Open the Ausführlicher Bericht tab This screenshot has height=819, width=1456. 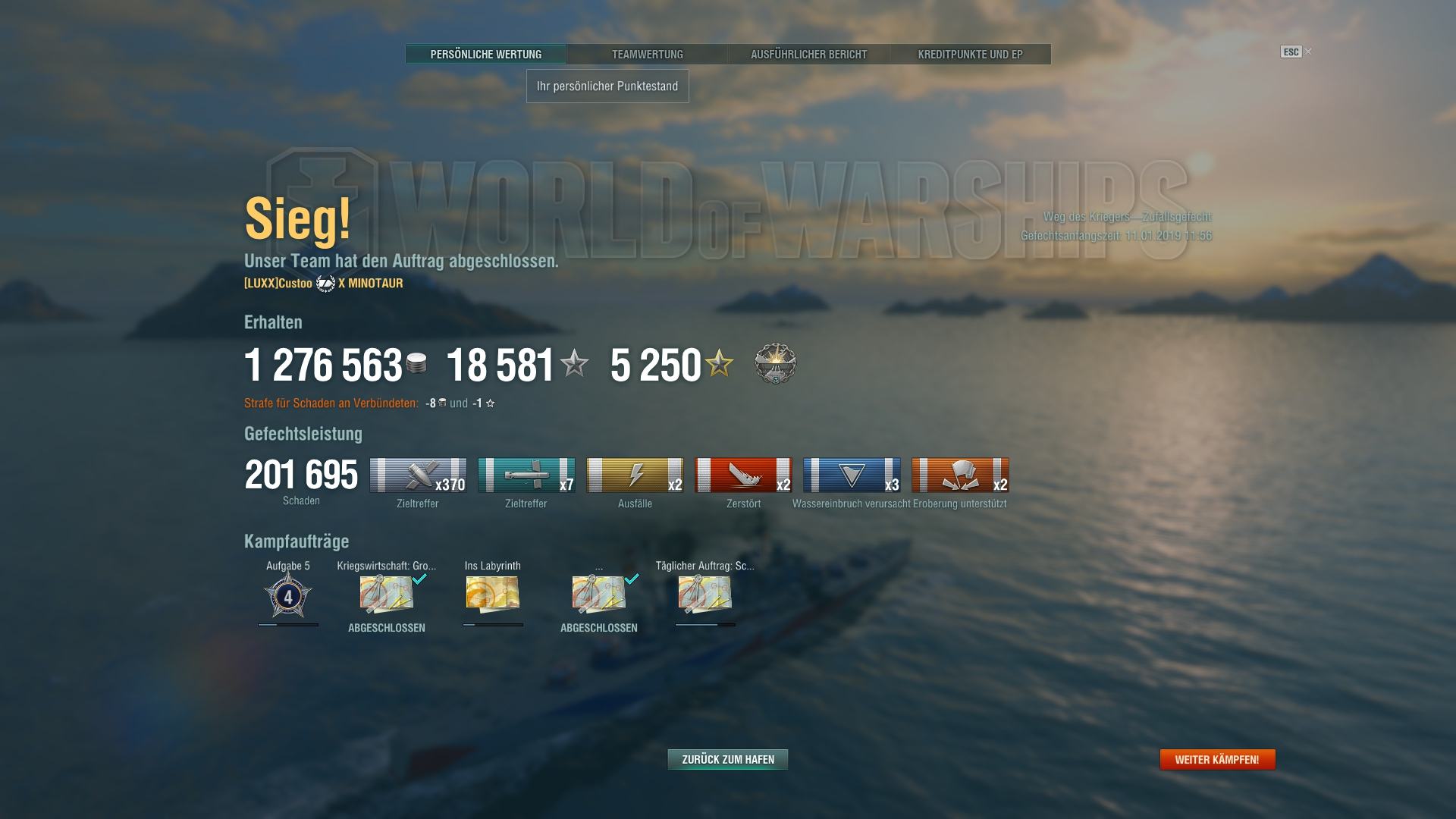pyautogui.click(x=809, y=55)
